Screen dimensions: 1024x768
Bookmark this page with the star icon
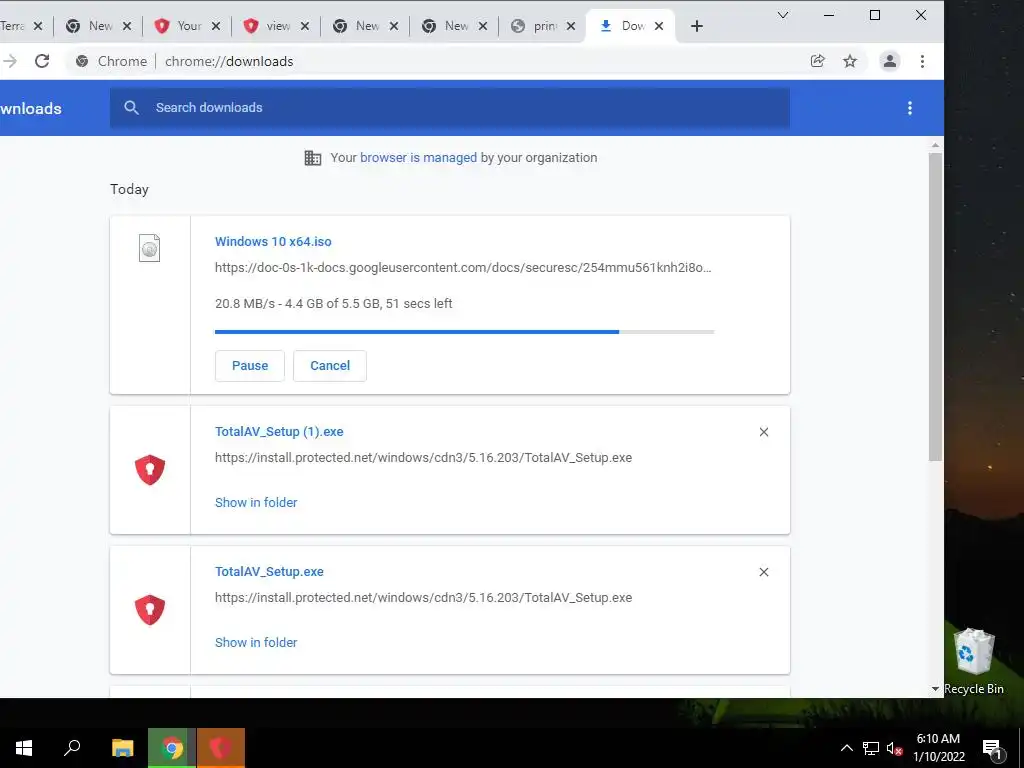click(x=850, y=61)
